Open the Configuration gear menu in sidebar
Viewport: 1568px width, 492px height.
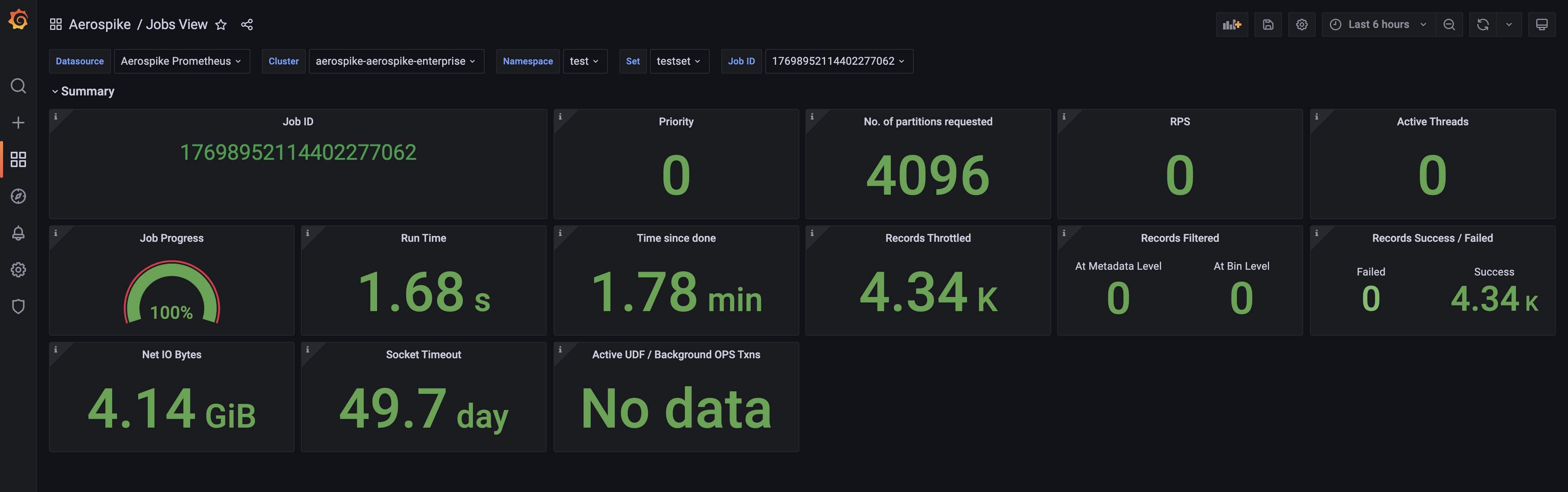(18, 270)
